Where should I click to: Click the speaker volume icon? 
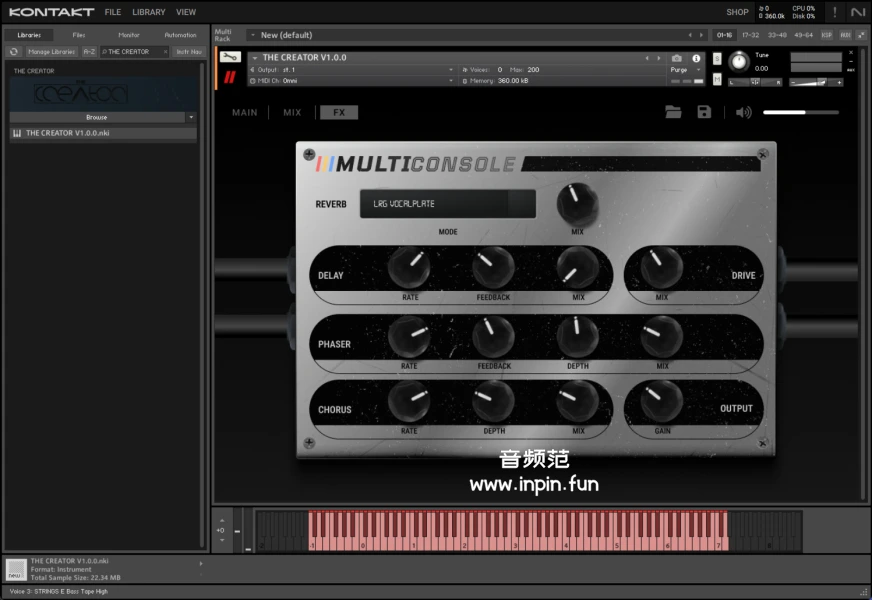743,112
